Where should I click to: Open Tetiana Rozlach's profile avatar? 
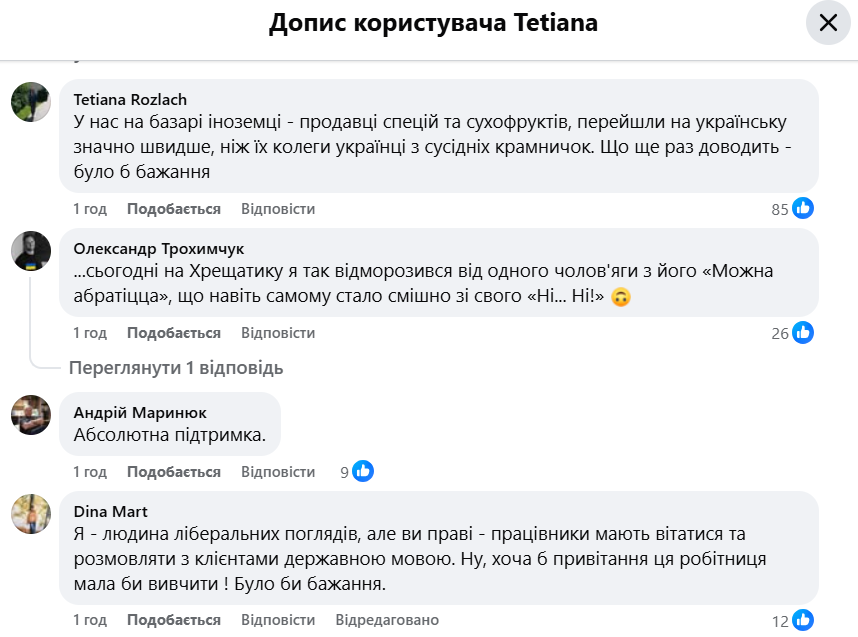click(x=31, y=102)
